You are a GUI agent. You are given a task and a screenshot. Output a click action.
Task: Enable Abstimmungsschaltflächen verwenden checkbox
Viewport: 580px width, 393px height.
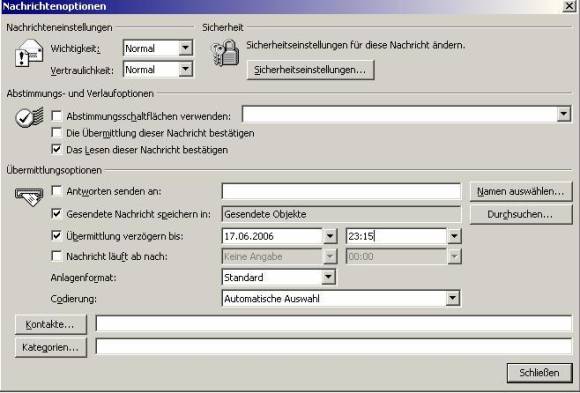pyautogui.click(x=57, y=116)
